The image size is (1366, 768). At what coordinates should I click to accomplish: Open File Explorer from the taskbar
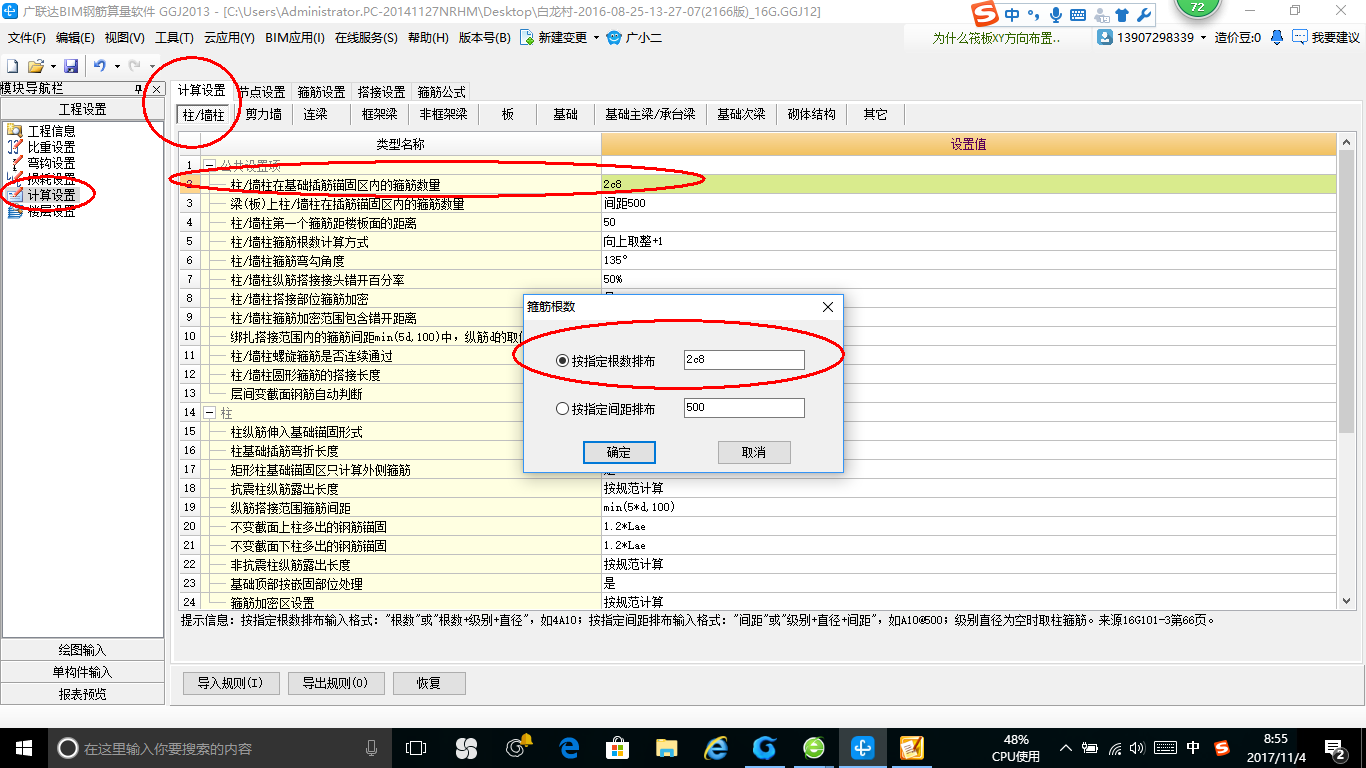(667, 747)
